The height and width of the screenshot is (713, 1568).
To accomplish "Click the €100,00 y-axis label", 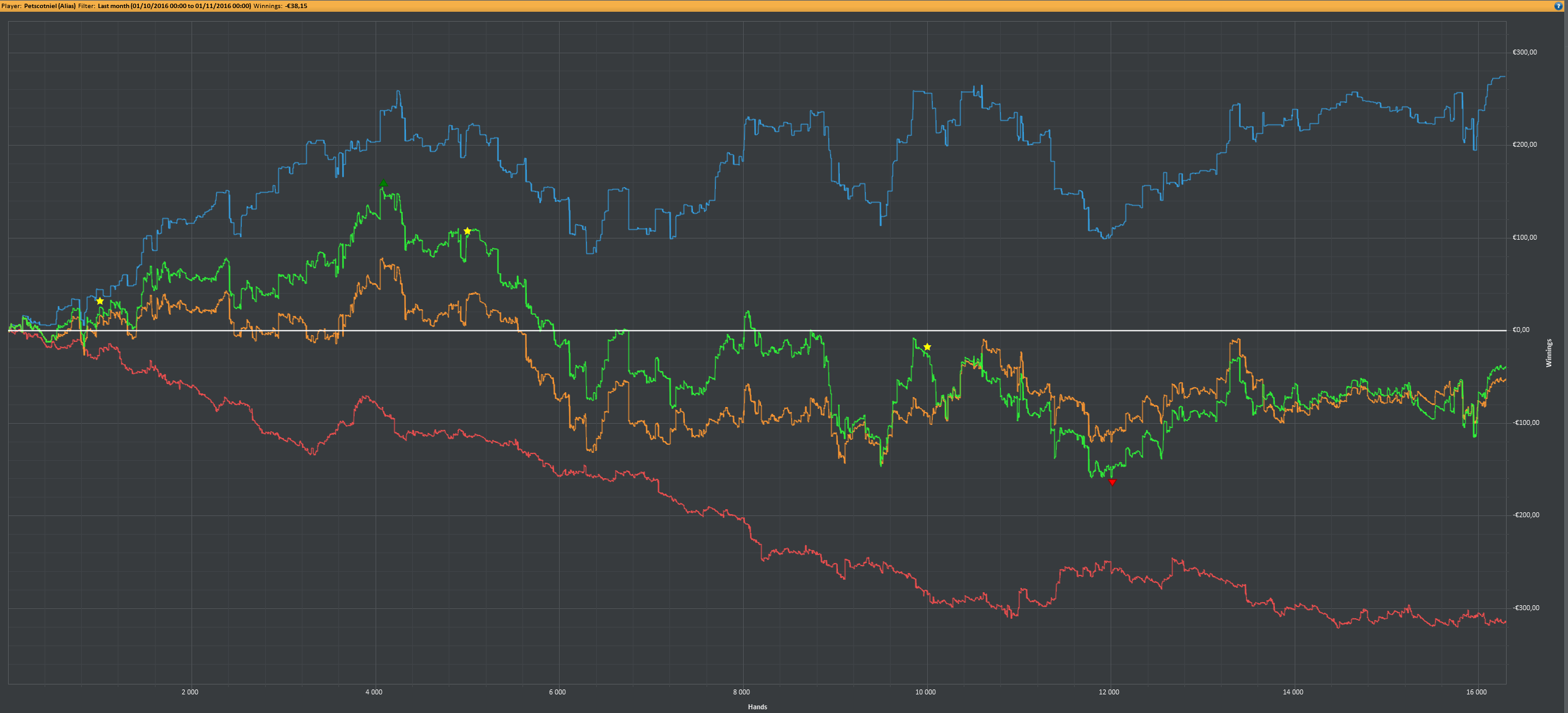I will point(1524,238).
